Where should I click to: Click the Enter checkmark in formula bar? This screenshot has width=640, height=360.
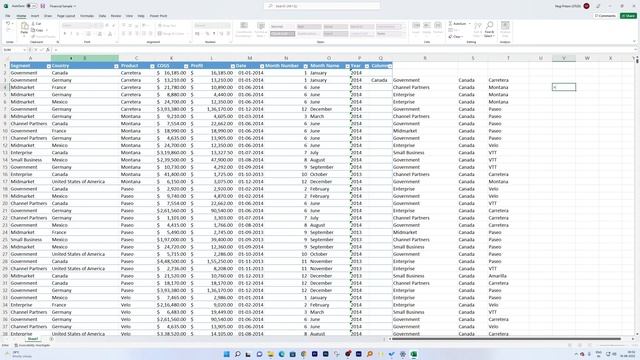point(42,50)
